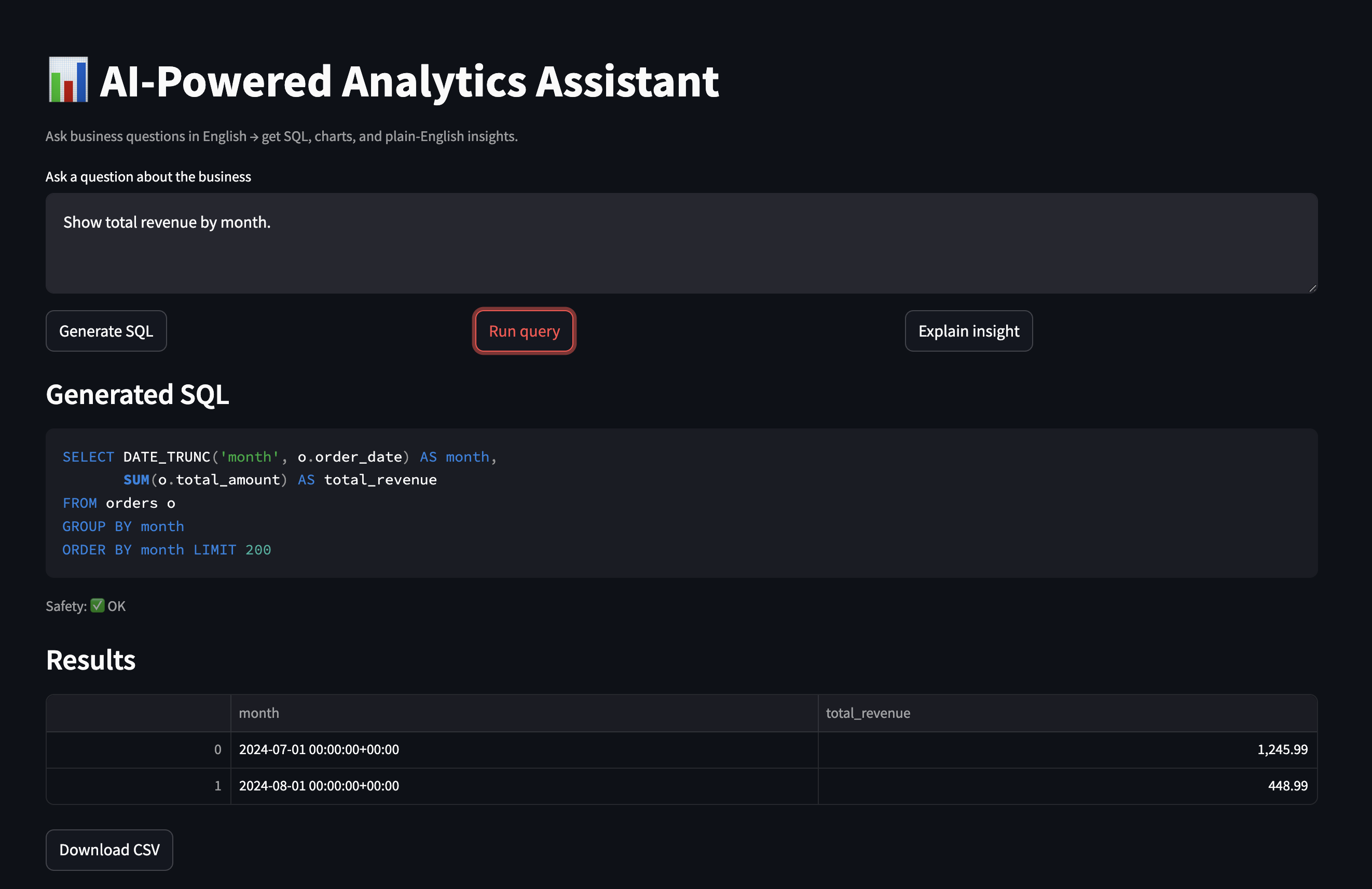Screen dimensions: 1372x889
Task: Click the AI-Powered Analytics Assistant title
Action: click(x=409, y=81)
